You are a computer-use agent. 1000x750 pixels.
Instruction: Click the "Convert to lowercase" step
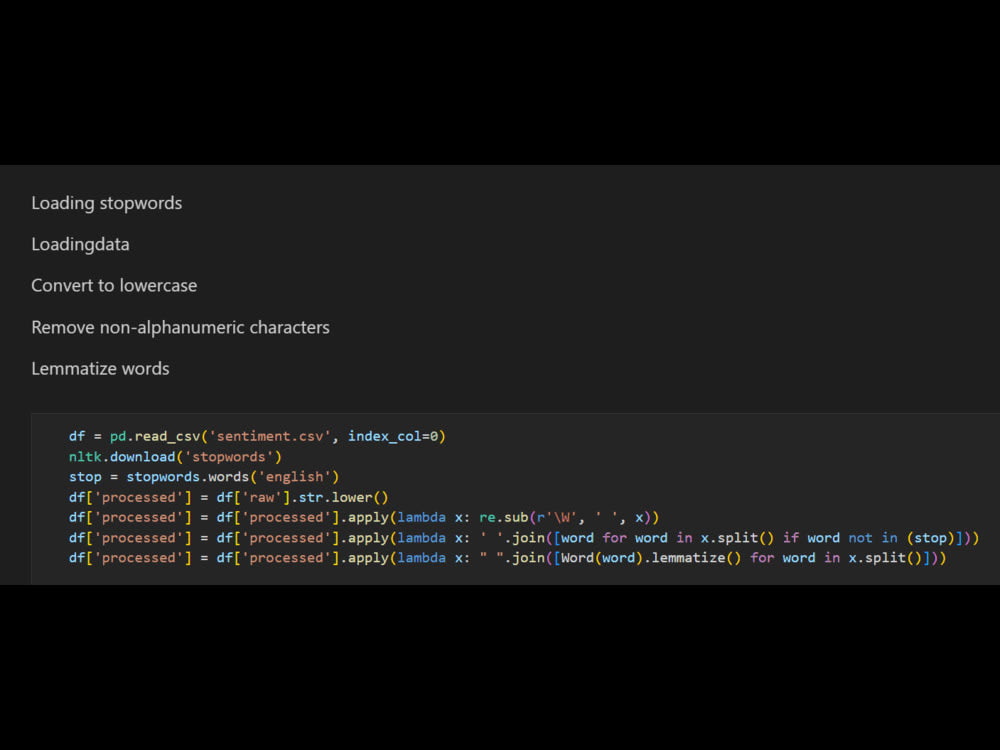(114, 285)
